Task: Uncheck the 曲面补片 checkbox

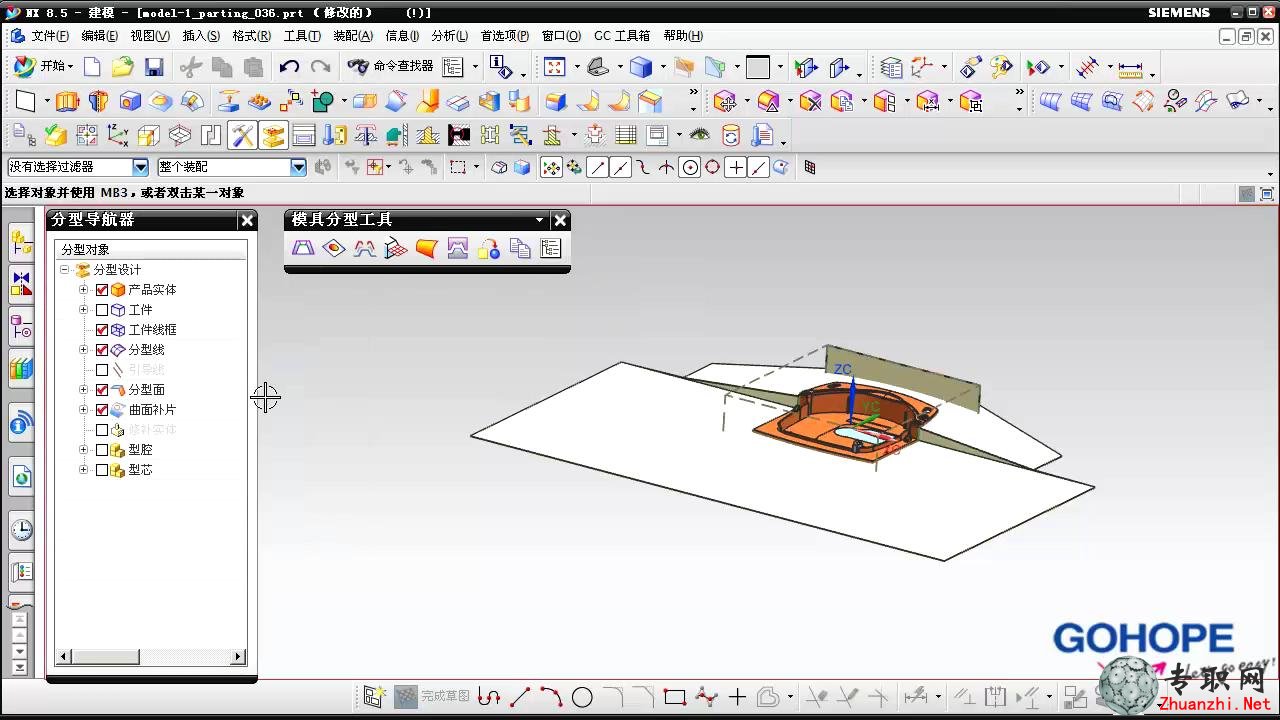Action: pyautogui.click(x=102, y=410)
